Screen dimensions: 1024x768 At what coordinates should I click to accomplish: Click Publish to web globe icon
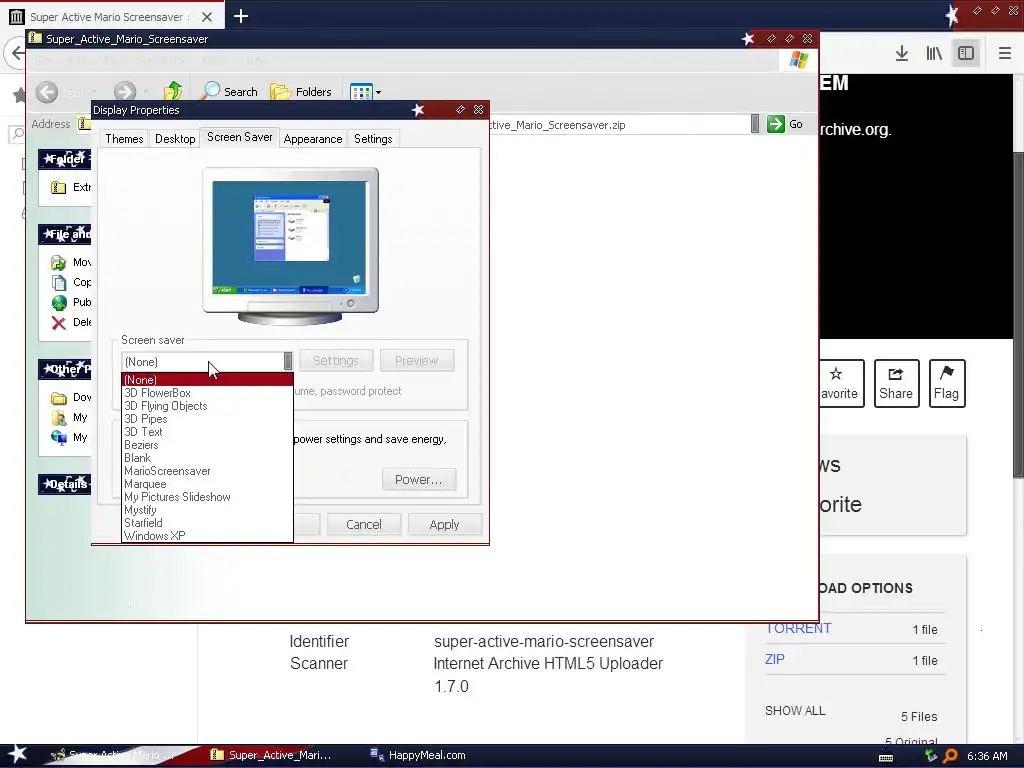click(x=59, y=302)
